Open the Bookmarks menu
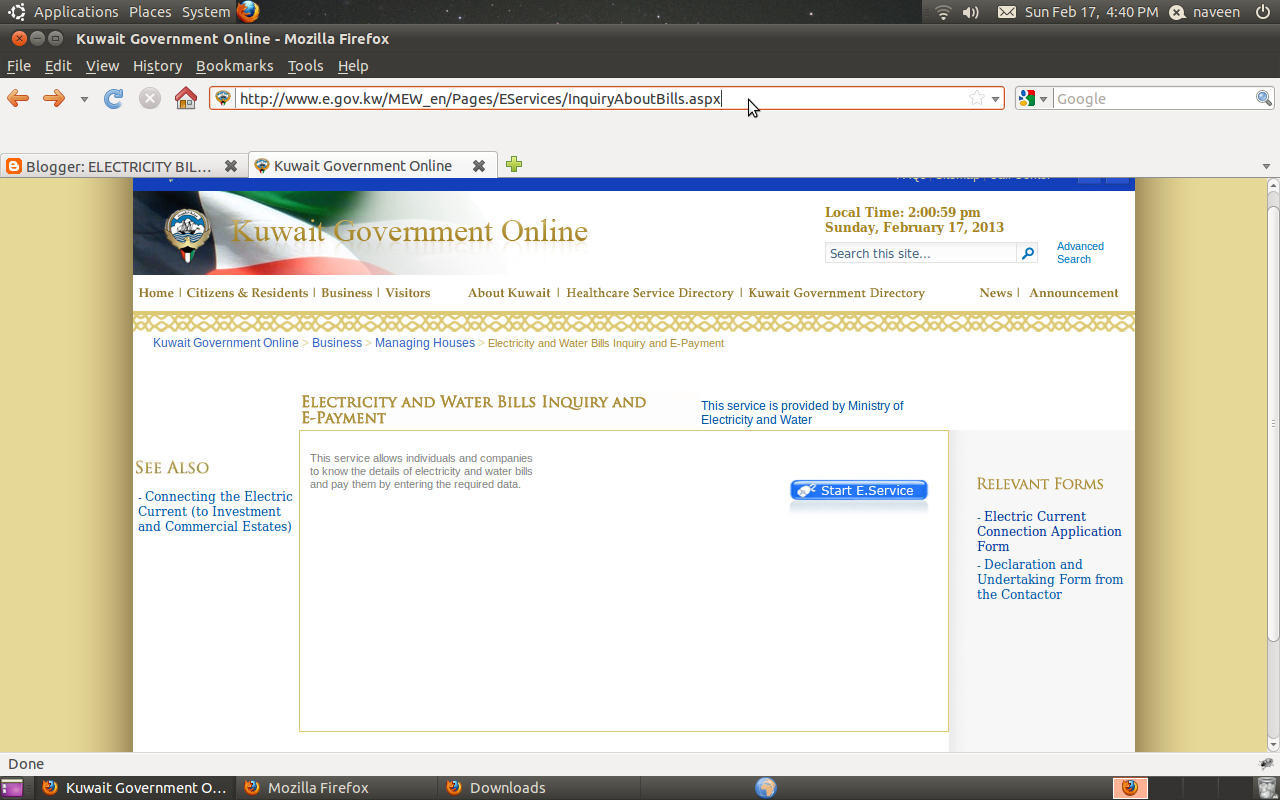The height and width of the screenshot is (800, 1280). tap(234, 66)
